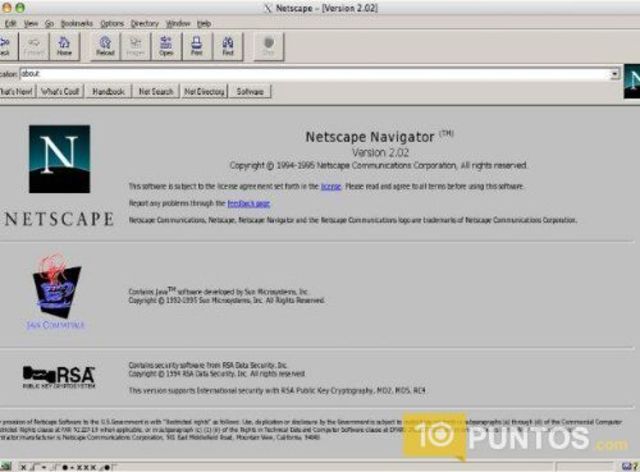Click the Net Directory button
Image resolution: width=640 pixels, height=472 pixels.
[x=204, y=91]
